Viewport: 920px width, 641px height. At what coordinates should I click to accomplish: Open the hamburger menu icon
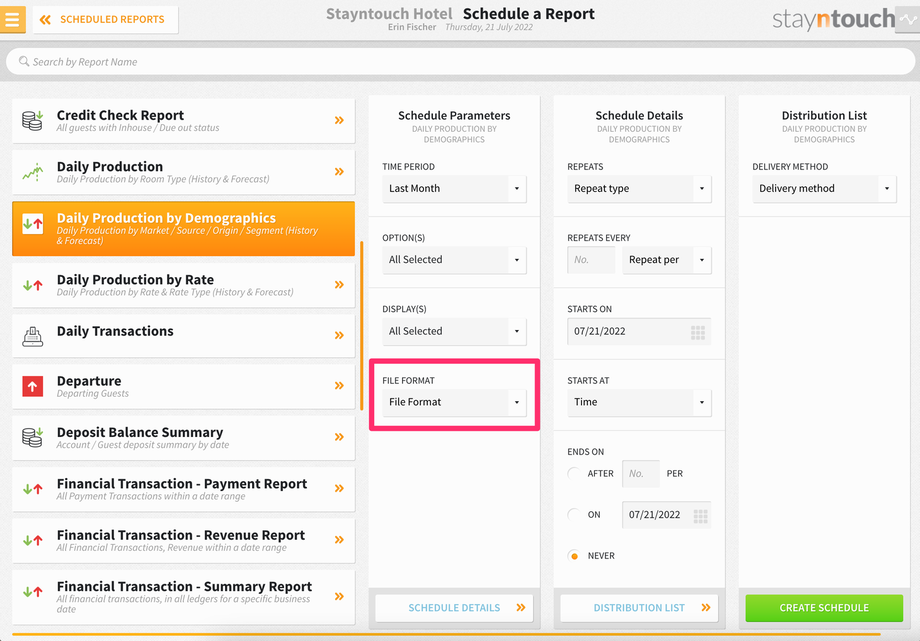(x=12, y=19)
